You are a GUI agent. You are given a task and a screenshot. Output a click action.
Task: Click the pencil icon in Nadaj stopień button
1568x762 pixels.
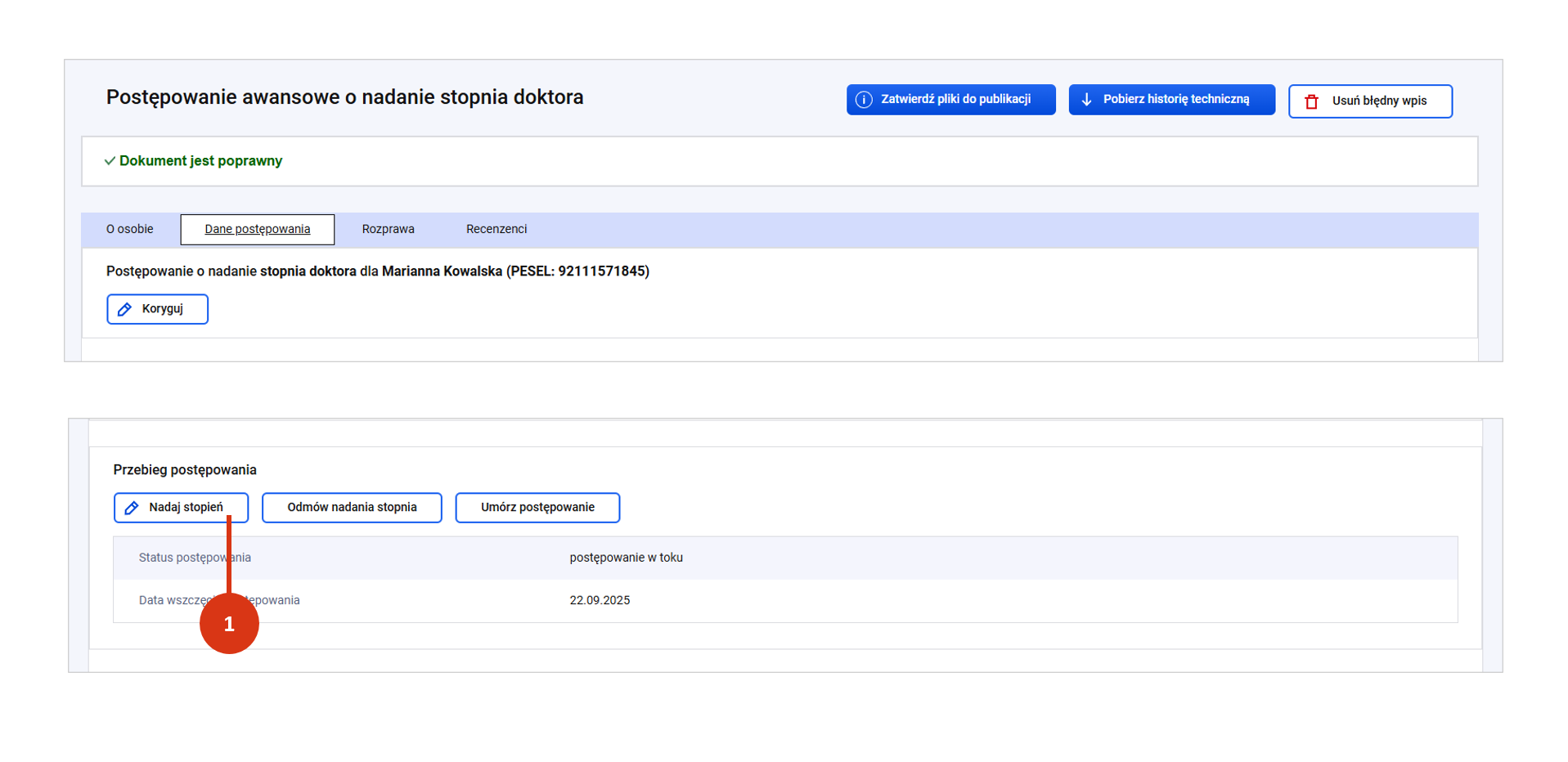tap(132, 508)
